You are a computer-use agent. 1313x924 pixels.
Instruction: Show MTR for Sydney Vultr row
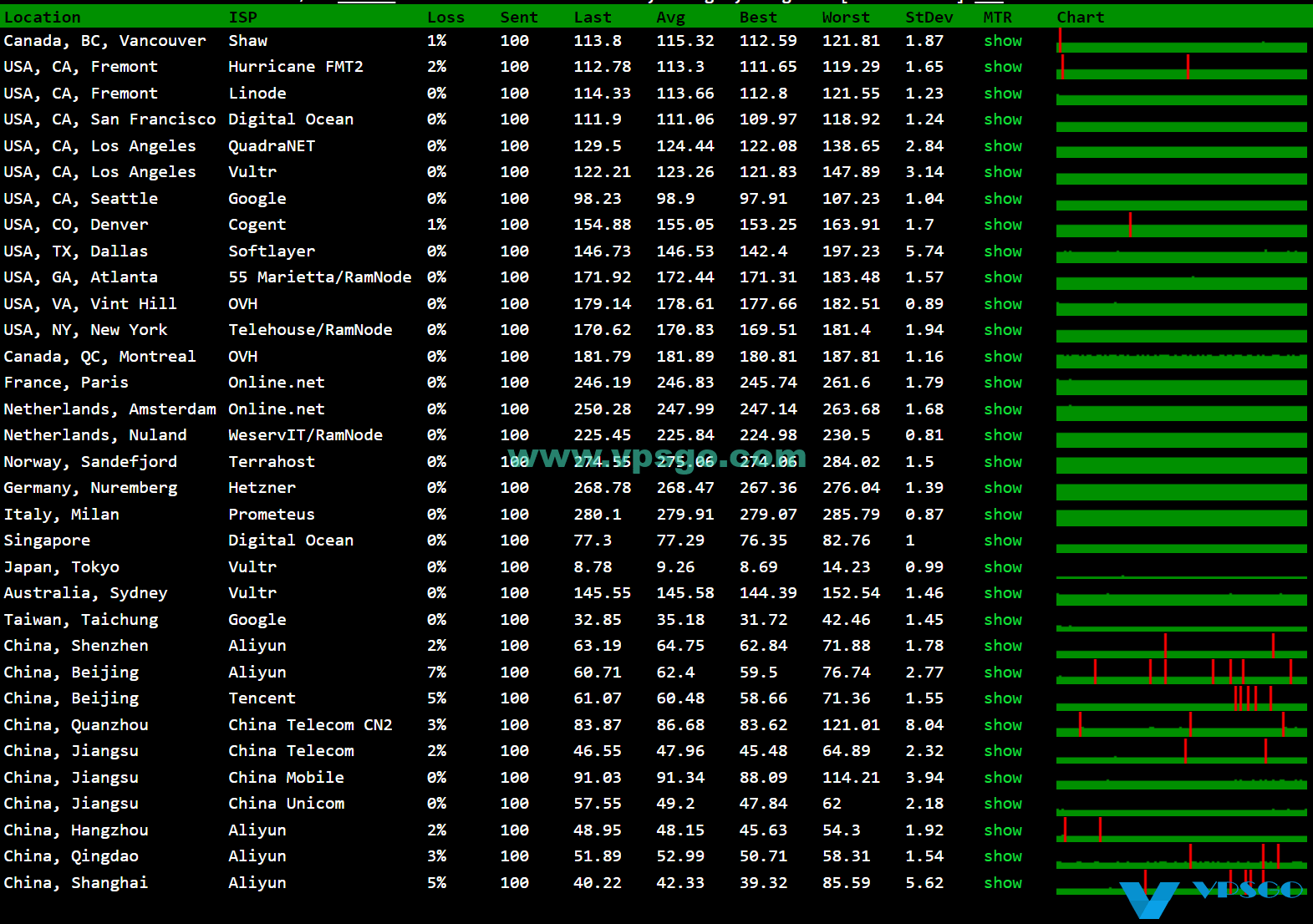1002,593
